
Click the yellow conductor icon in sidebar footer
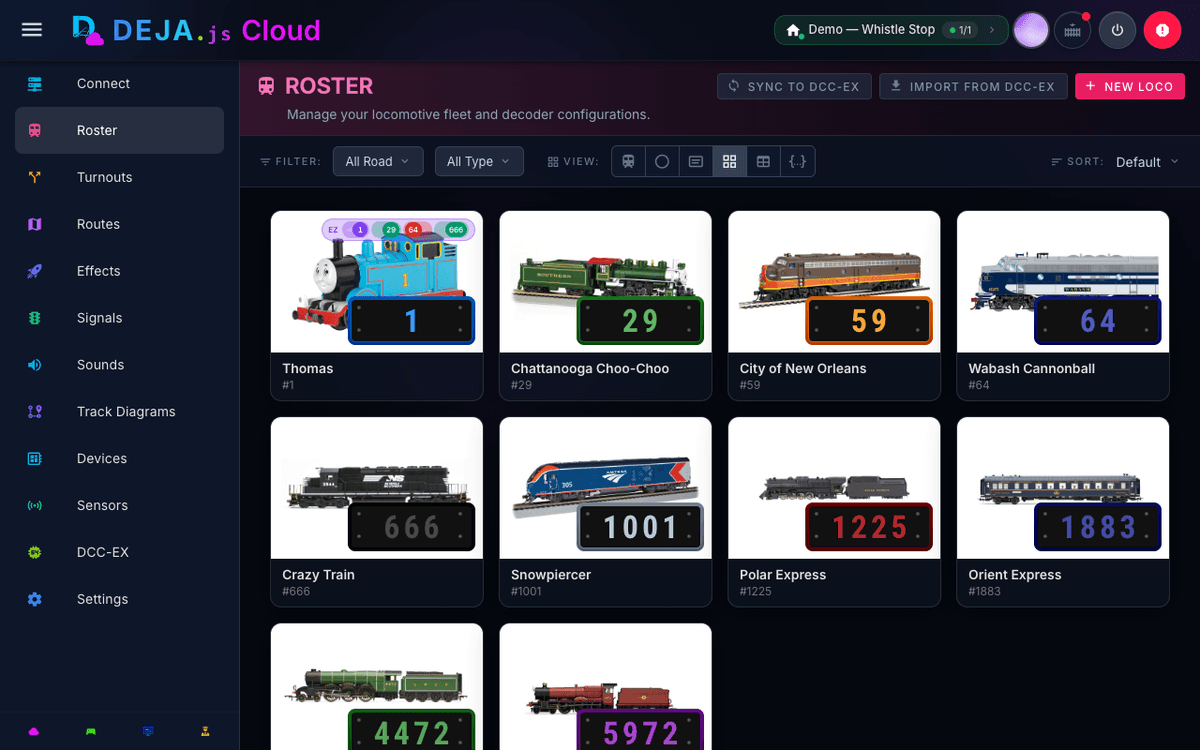click(x=205, y=731)
